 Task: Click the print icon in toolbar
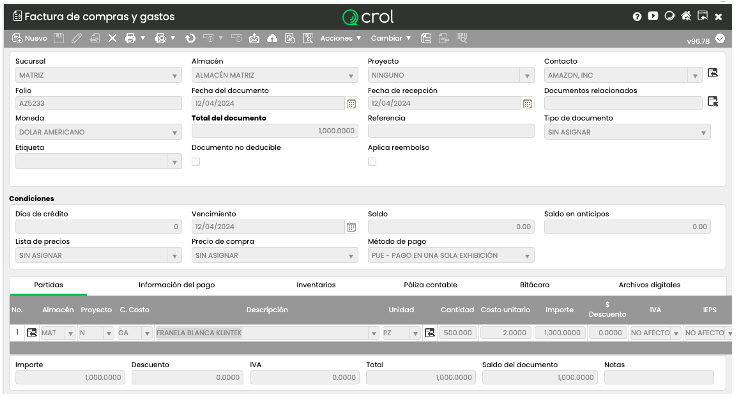[130, 38]
